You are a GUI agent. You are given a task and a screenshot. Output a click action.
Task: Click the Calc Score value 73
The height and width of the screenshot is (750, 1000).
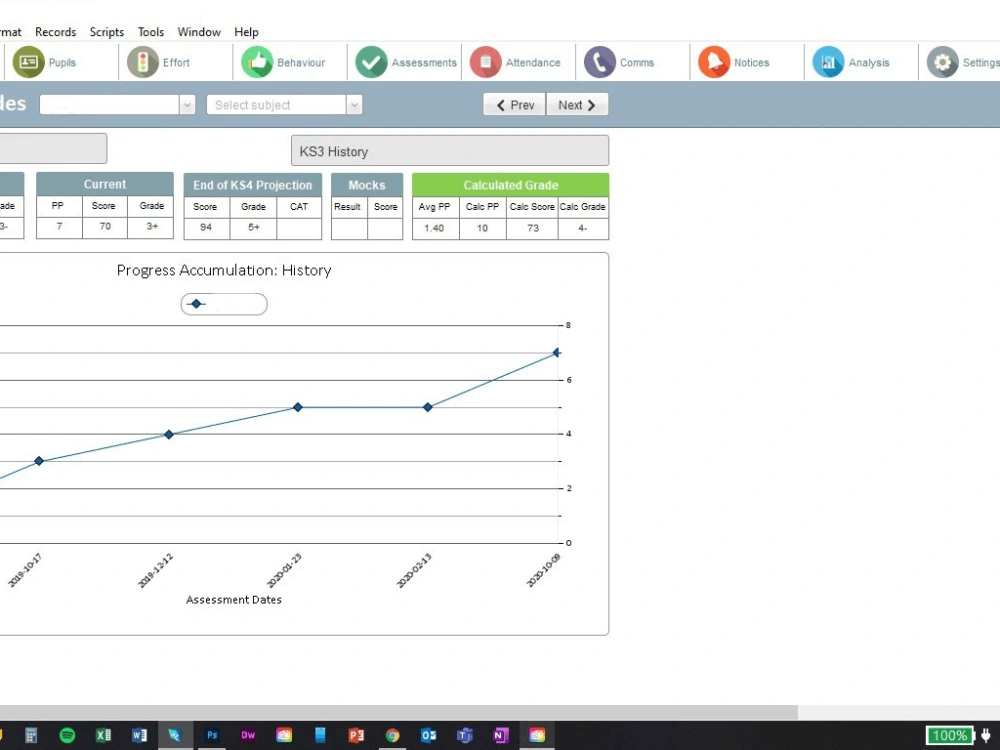533,228
